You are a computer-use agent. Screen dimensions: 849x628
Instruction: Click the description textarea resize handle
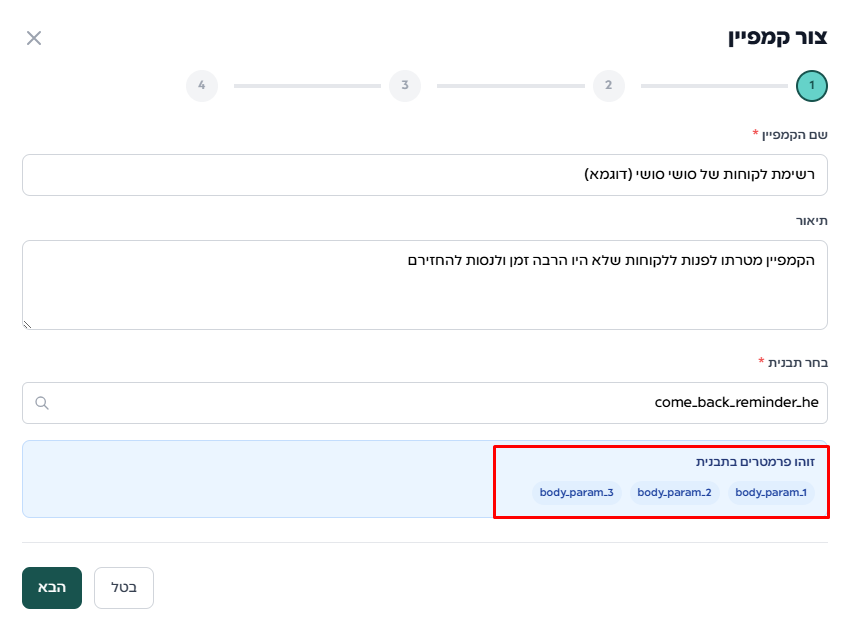click(x=27, y=324)
